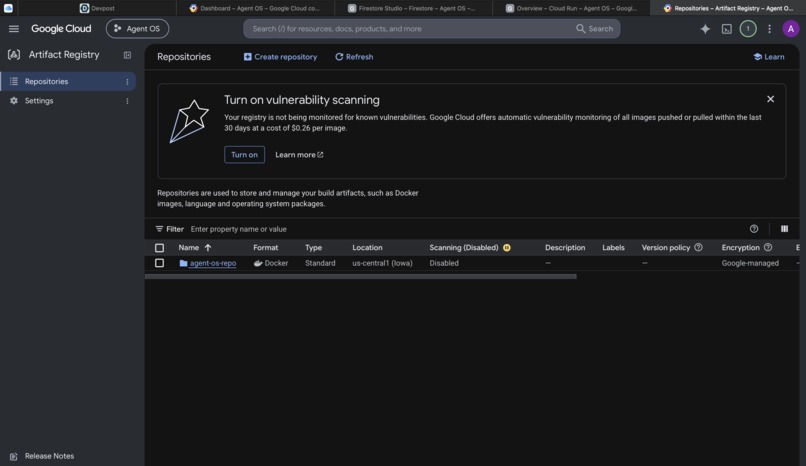Open column display options icon
This screenshot has height=466, width=806.
[x=784, y=229]
